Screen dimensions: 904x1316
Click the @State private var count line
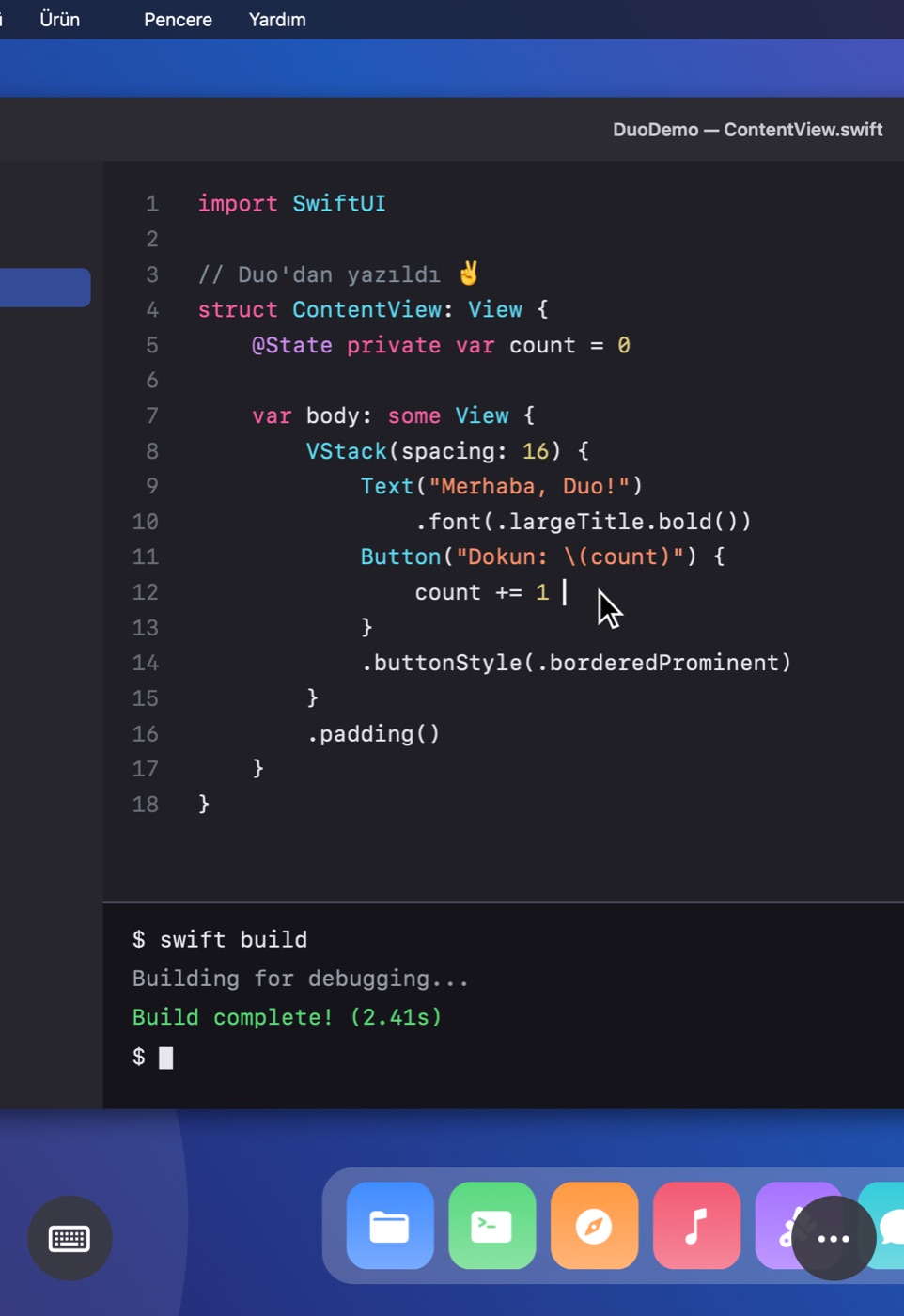pos(441,345)
